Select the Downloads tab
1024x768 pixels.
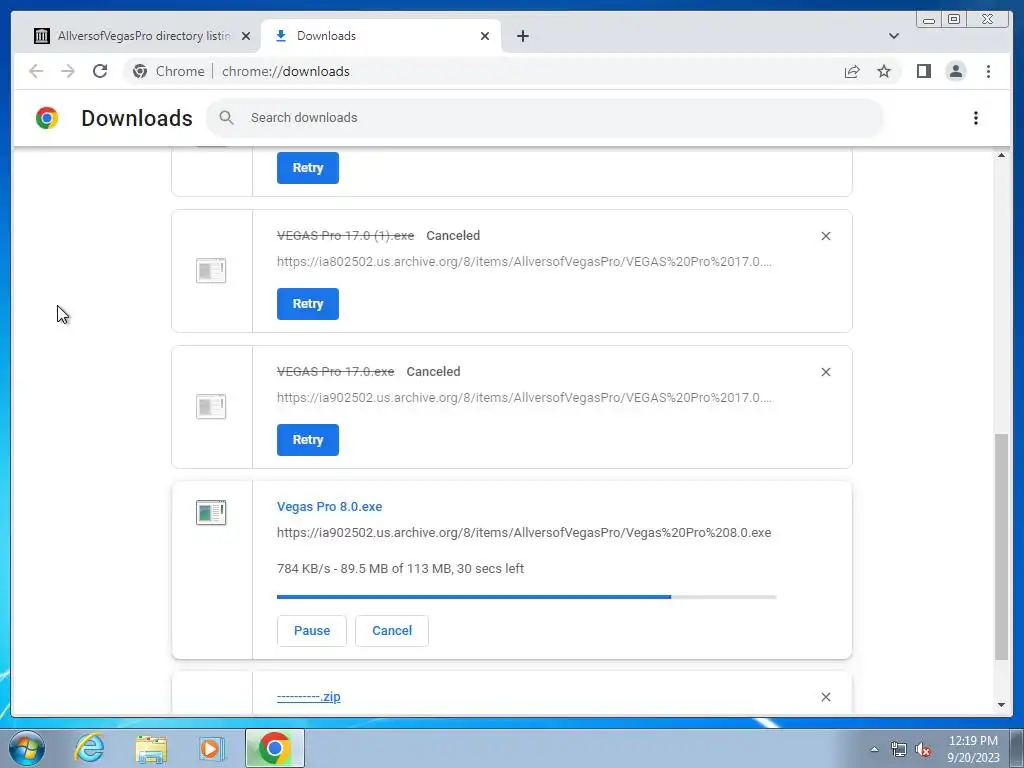click(381, 36)
